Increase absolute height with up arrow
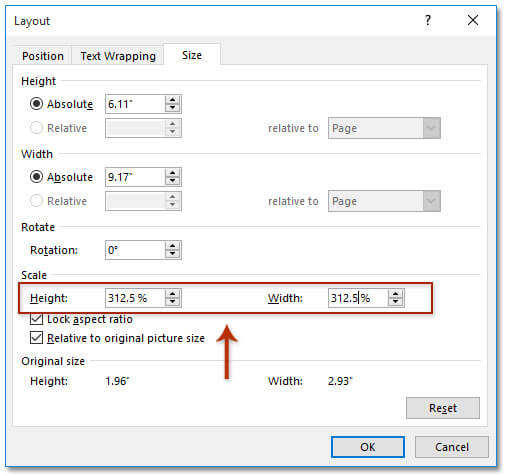 [172, 100]
